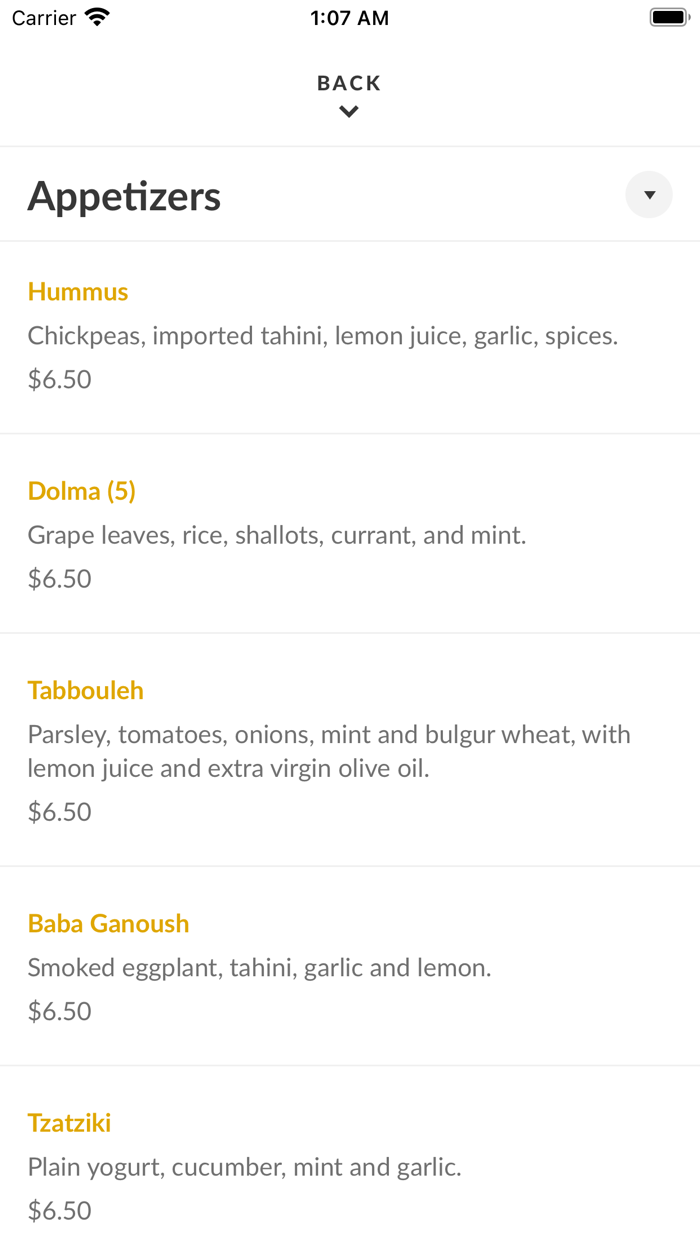Screen dimensions: 700x1244
Task: Tap the Tzatziki menu item
Action: (x=69, y=1122)
